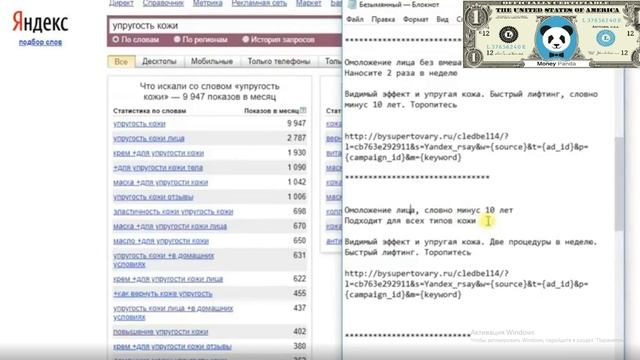Click the keyword 'маска +для упругости кожи'
This screenshot has width=640, height=360.
point(160,182)
